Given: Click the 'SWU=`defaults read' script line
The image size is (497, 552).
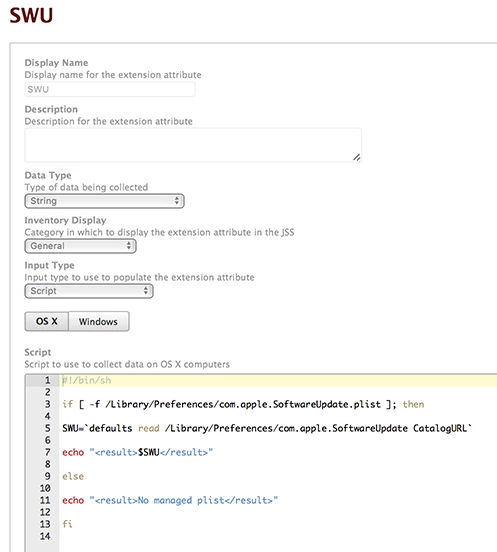Looking at the screenshot, I should [266, 428].
